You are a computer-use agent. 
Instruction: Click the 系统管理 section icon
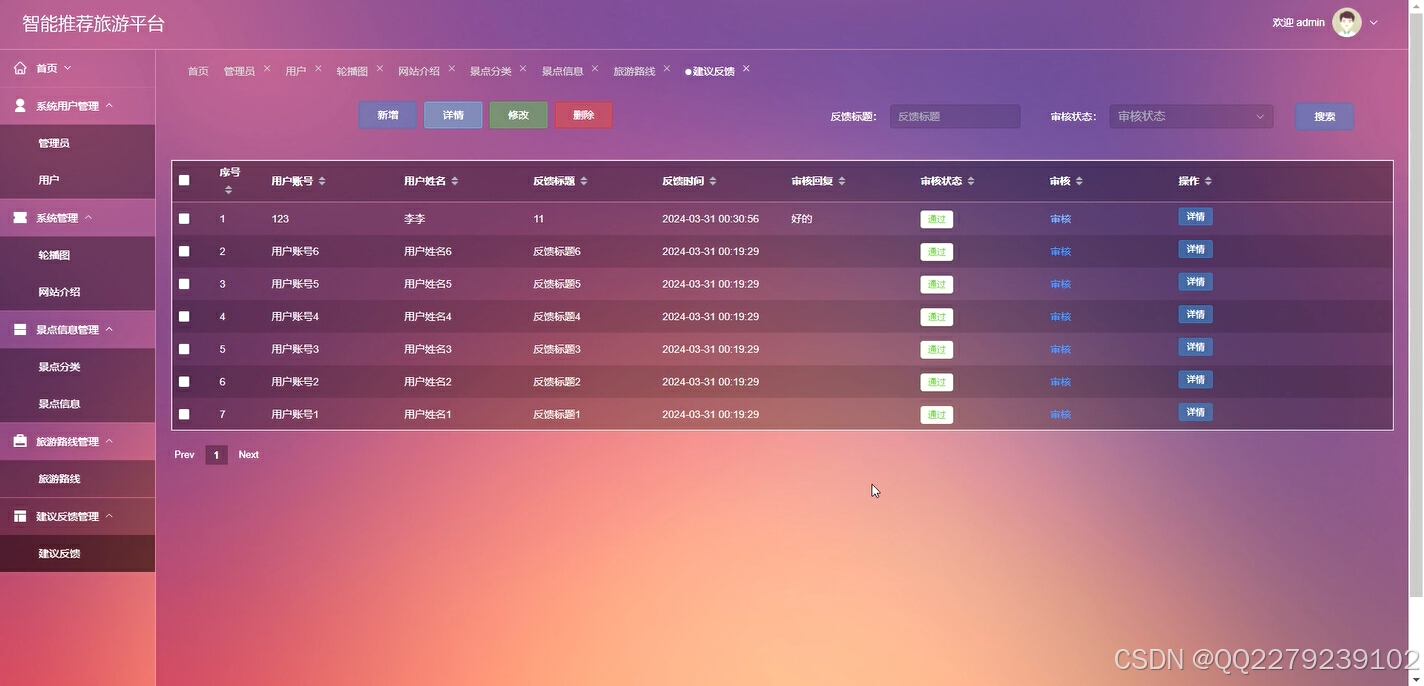[21, 217]
